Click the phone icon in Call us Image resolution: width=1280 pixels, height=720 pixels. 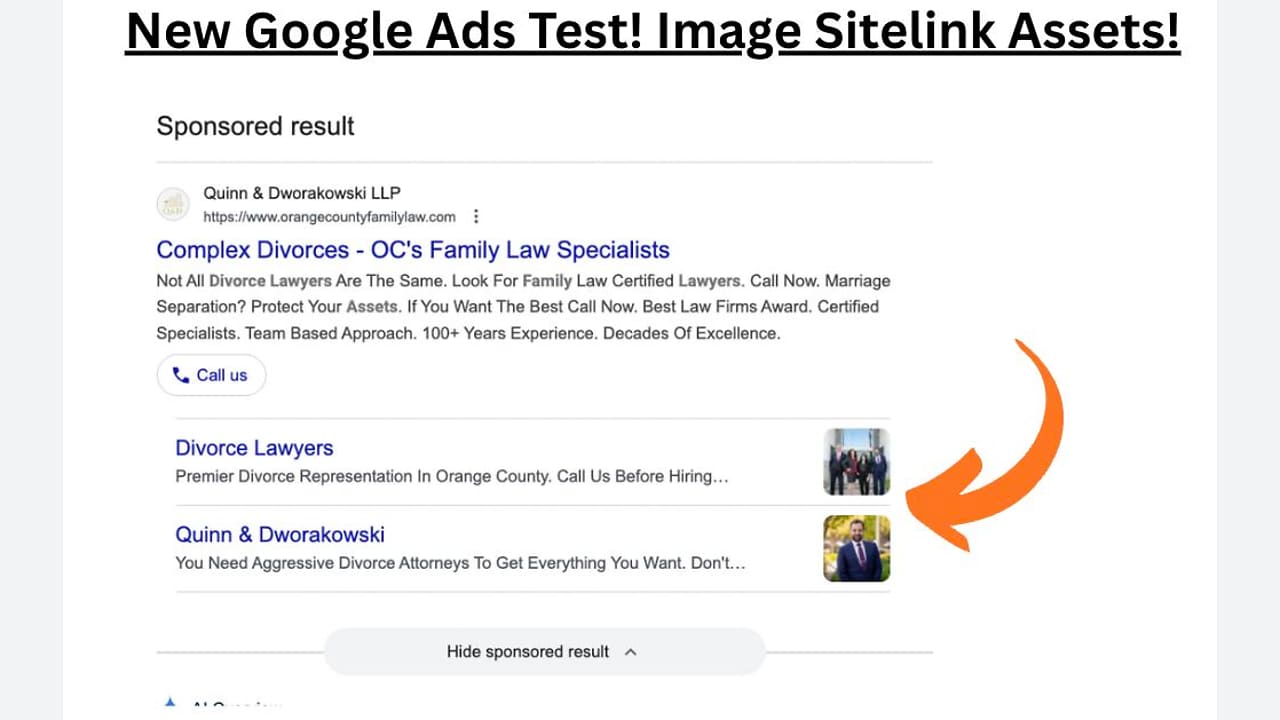[181, 375]
